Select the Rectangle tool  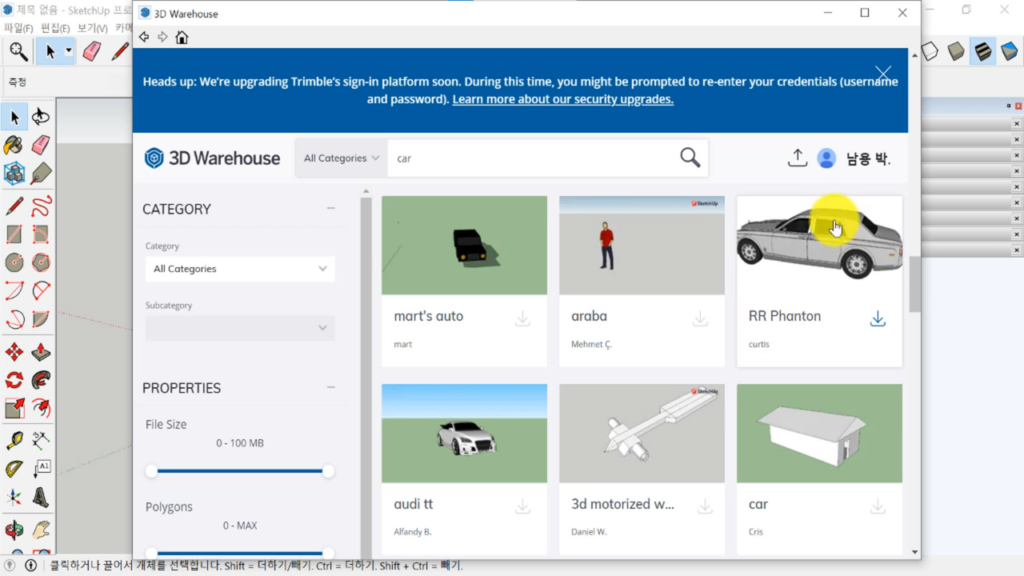coord(14,234)
